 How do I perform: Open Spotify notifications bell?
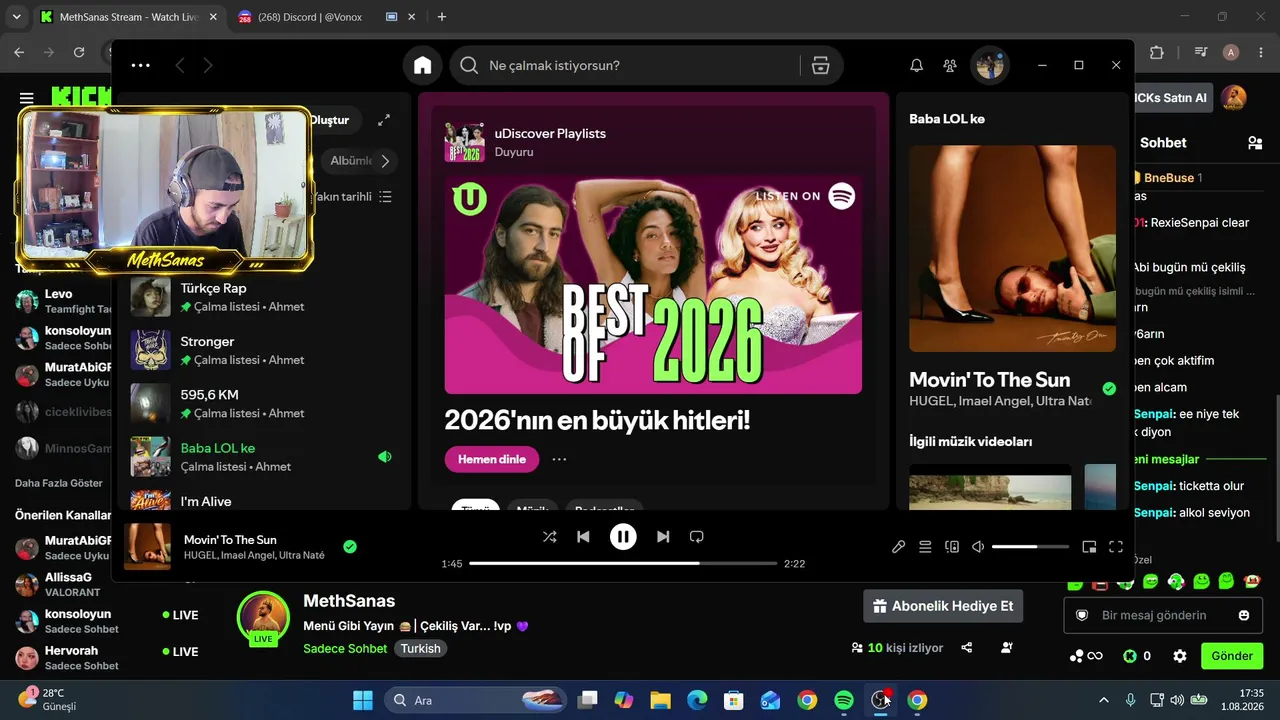[x=916, y=65]
